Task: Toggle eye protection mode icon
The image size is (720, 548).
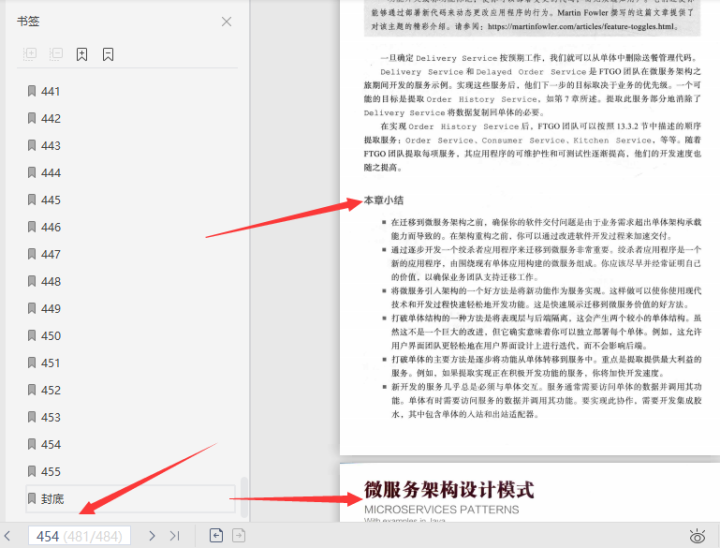Action: (x=697, y=536)
